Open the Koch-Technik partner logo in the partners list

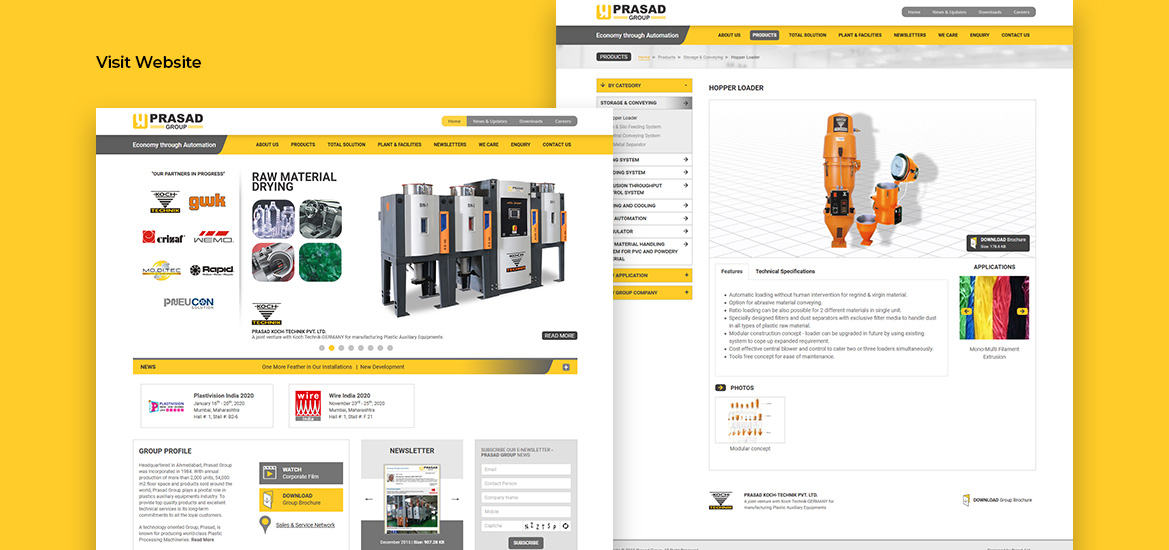click(x=165, y=202)
